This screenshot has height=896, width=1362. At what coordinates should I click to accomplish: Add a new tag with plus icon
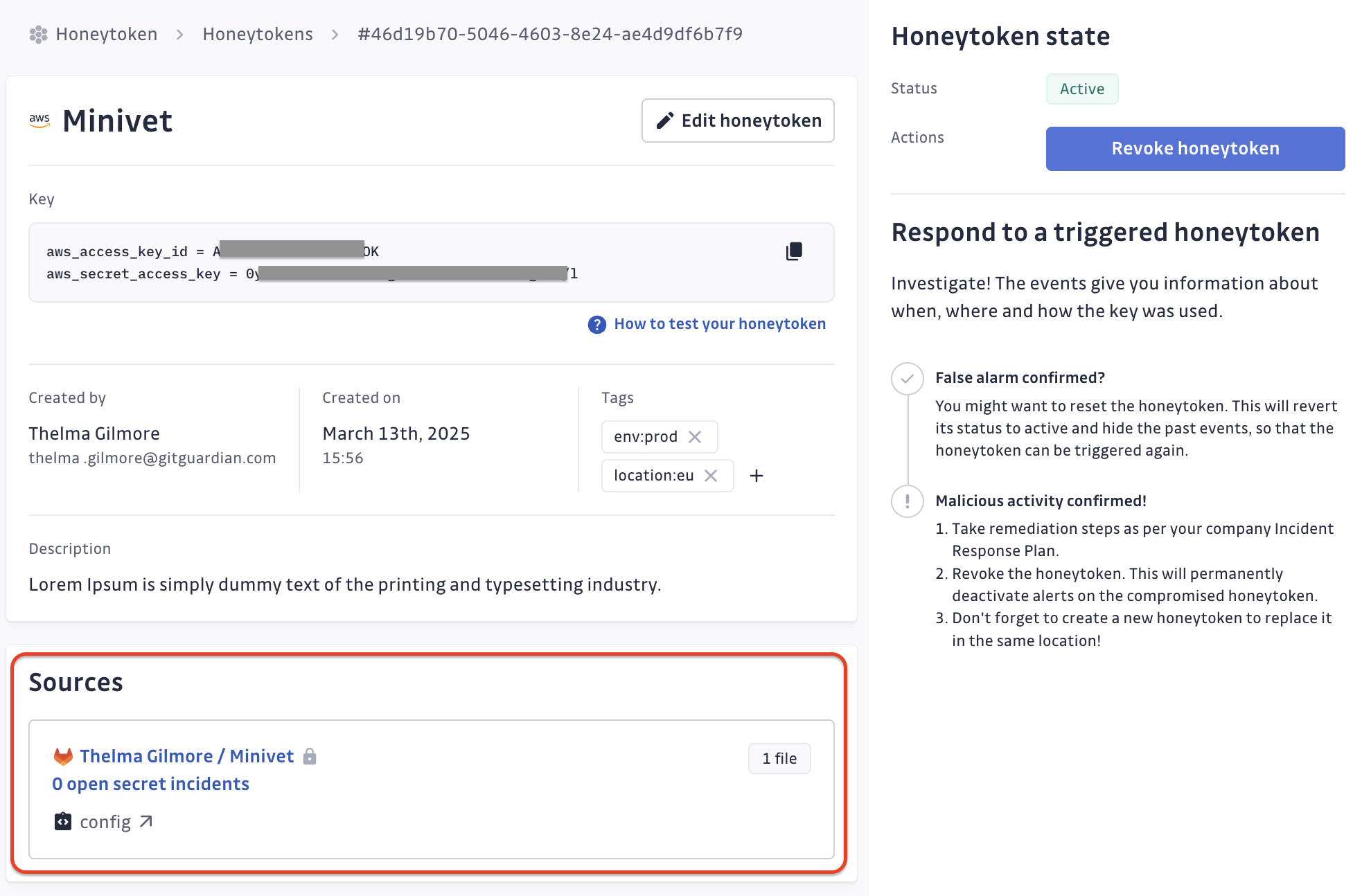pyautogui.click(x=757, y=476)
